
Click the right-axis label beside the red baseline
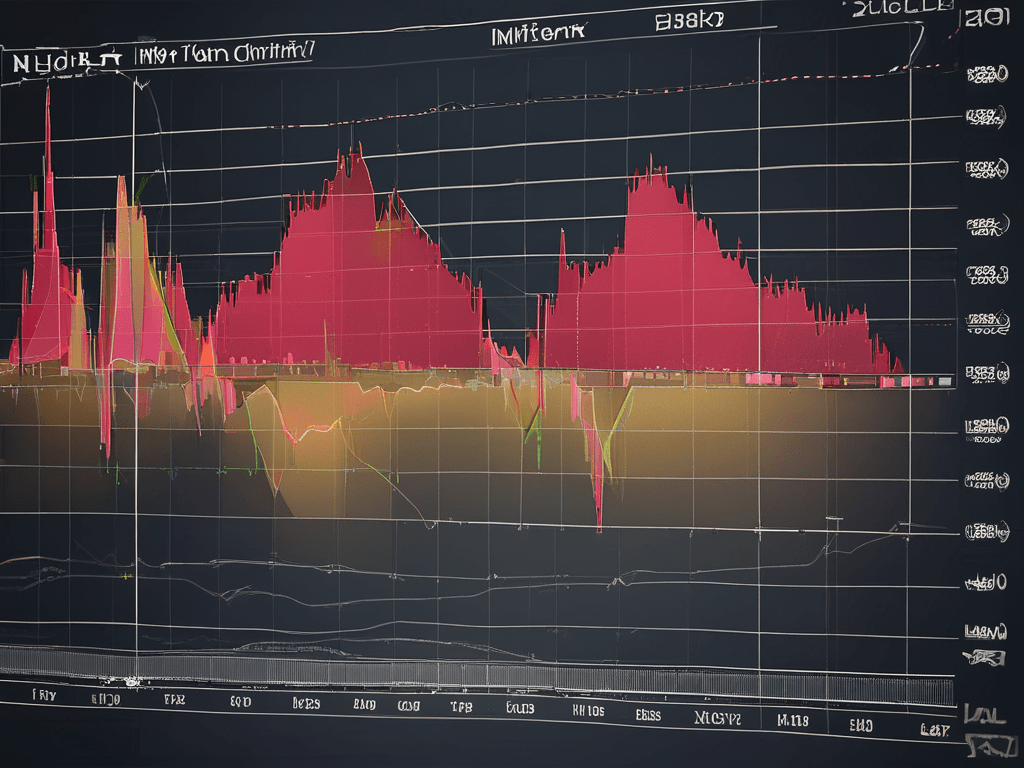click(x=982, y=373)
